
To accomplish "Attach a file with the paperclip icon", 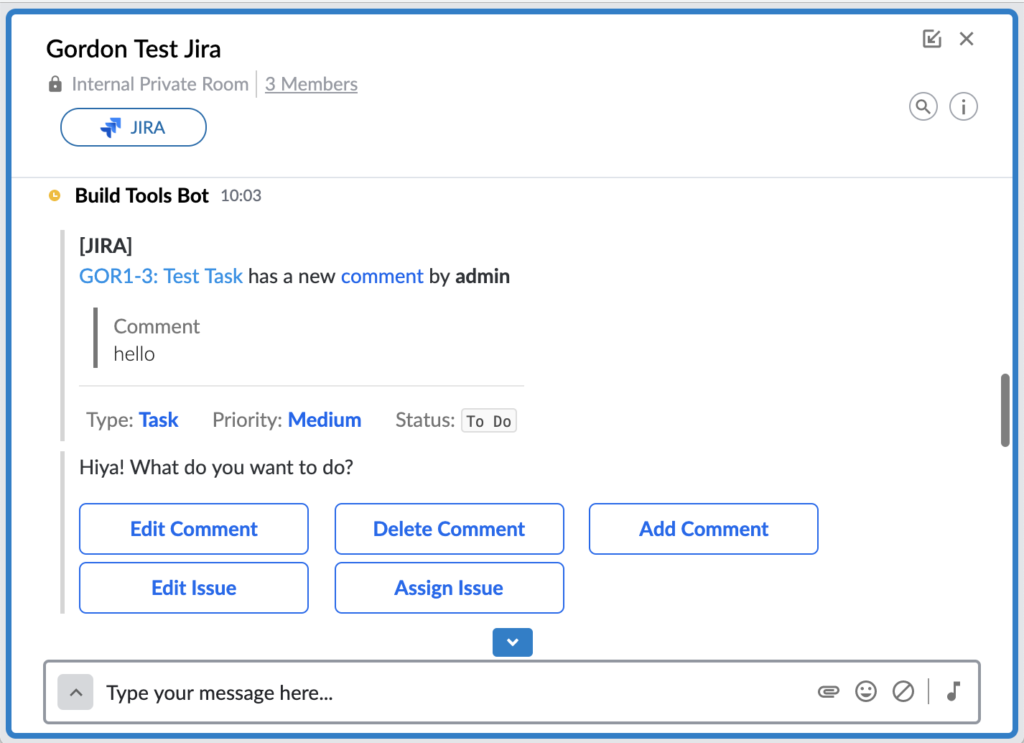I will [x=828, y=691].
